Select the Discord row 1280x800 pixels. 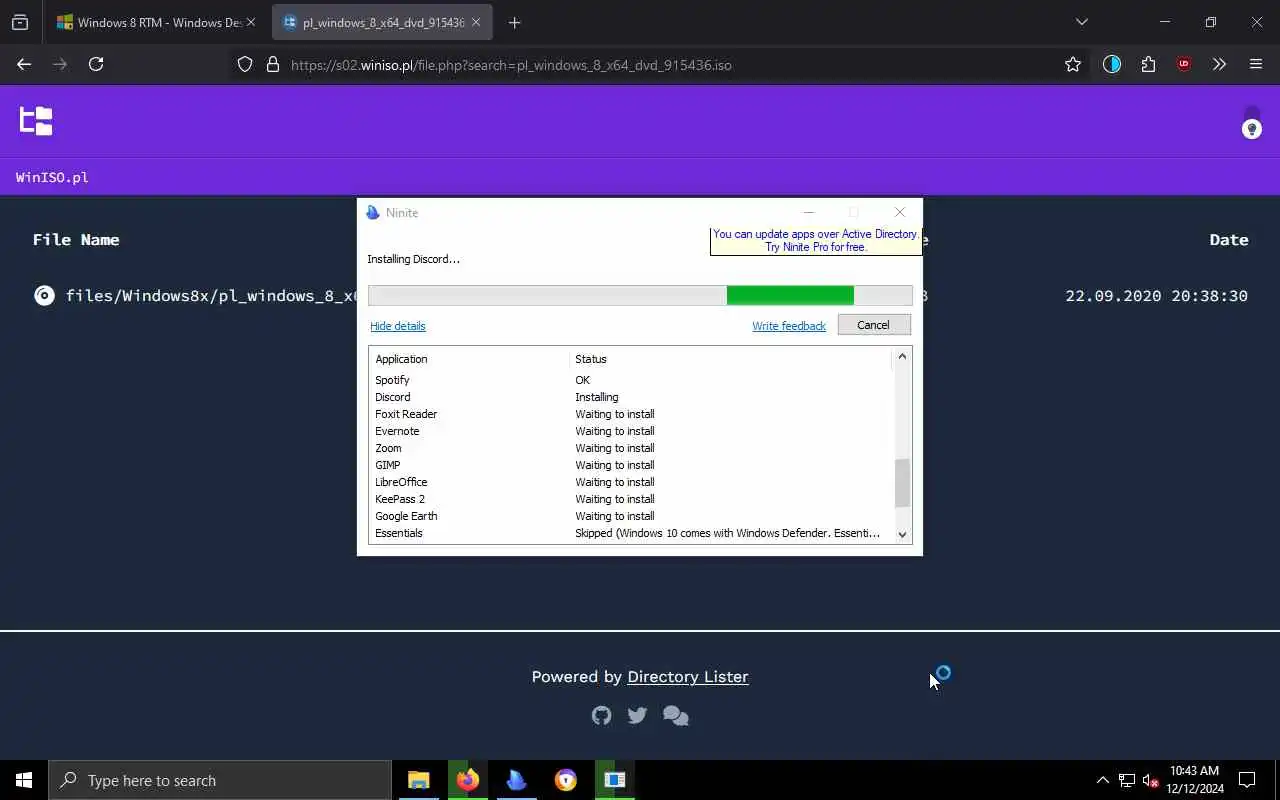[631, 397]
